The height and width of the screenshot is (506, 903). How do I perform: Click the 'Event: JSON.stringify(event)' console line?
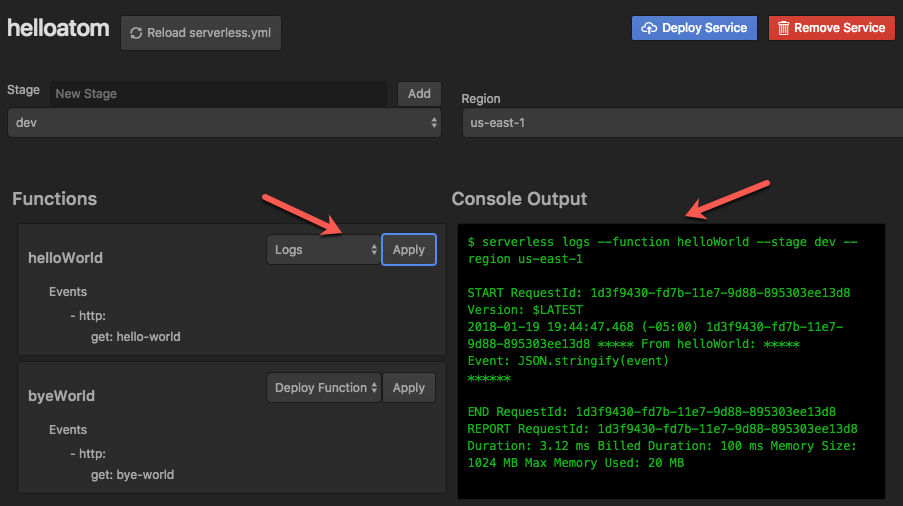point(568,361)
